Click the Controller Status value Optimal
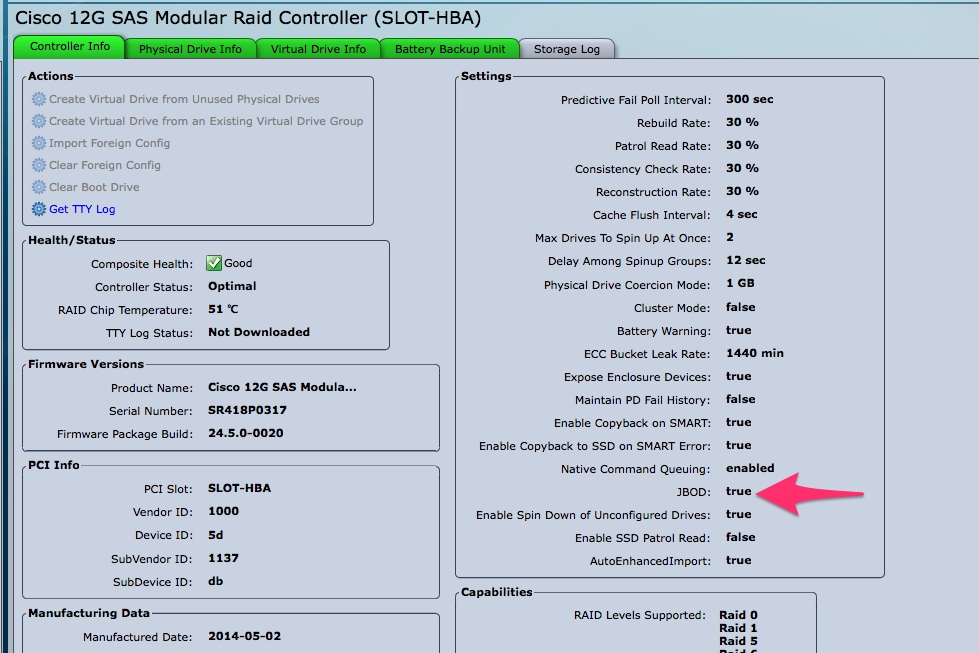979x653 pixels. point(232,286)
